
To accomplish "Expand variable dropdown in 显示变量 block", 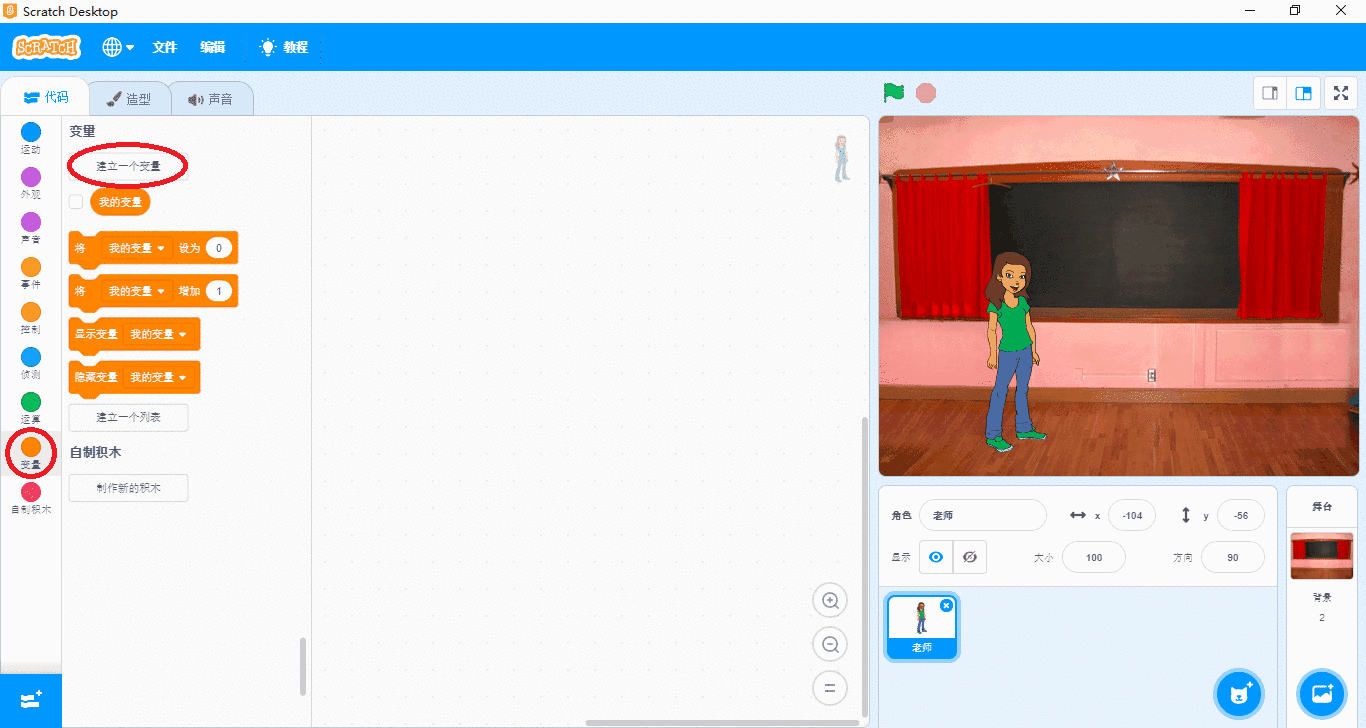I will tap(182, 334).
